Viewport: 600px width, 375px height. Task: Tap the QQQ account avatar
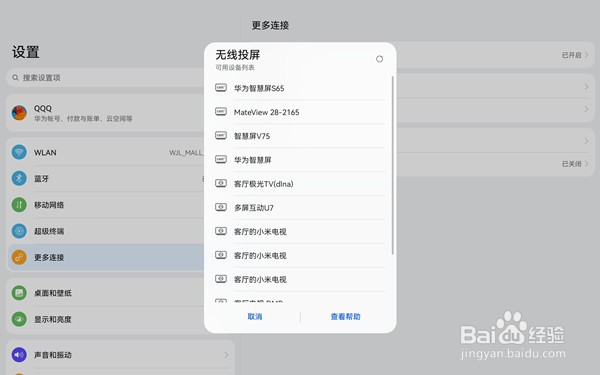pyautogui.click(x=19, y=113)
